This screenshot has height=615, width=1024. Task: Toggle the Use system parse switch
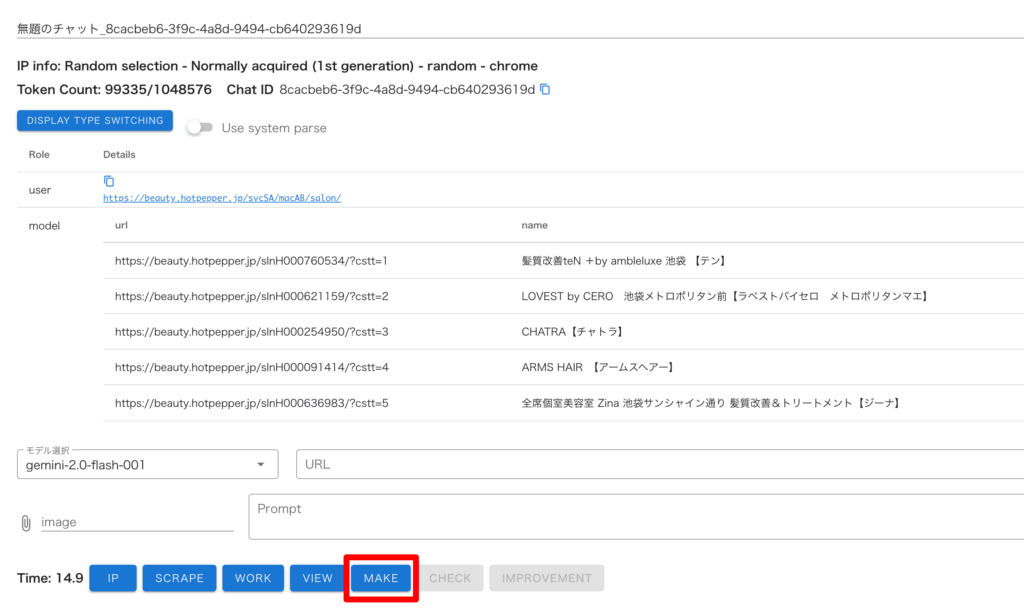tap(200, 128)
